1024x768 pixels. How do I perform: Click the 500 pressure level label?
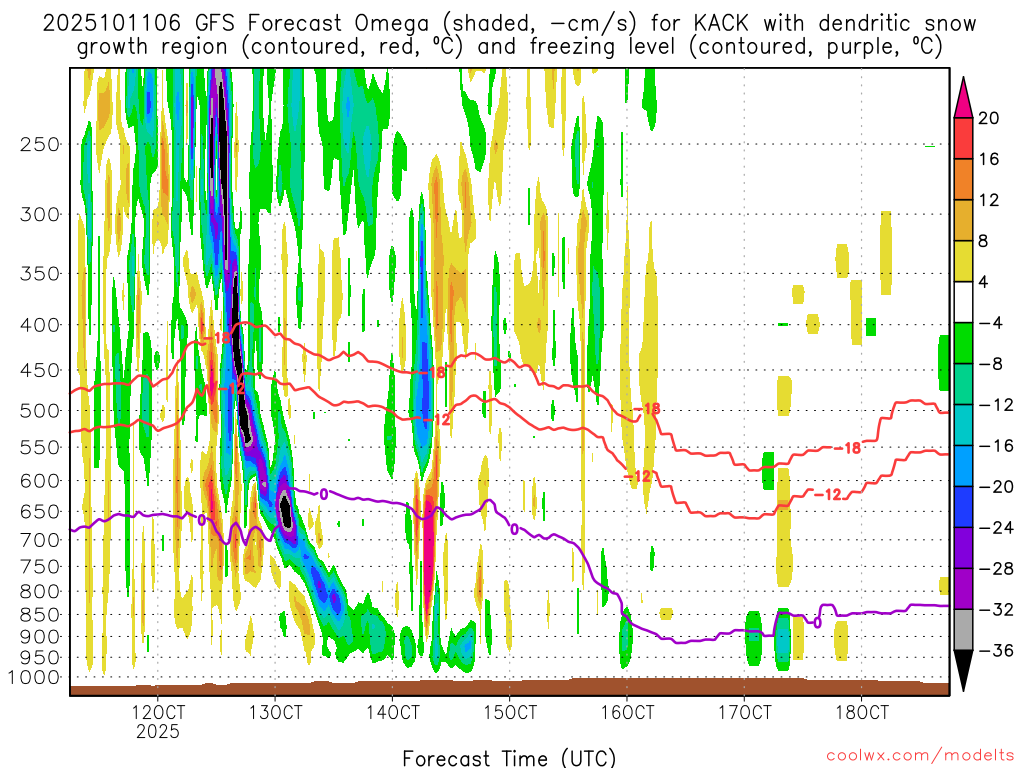40,411
